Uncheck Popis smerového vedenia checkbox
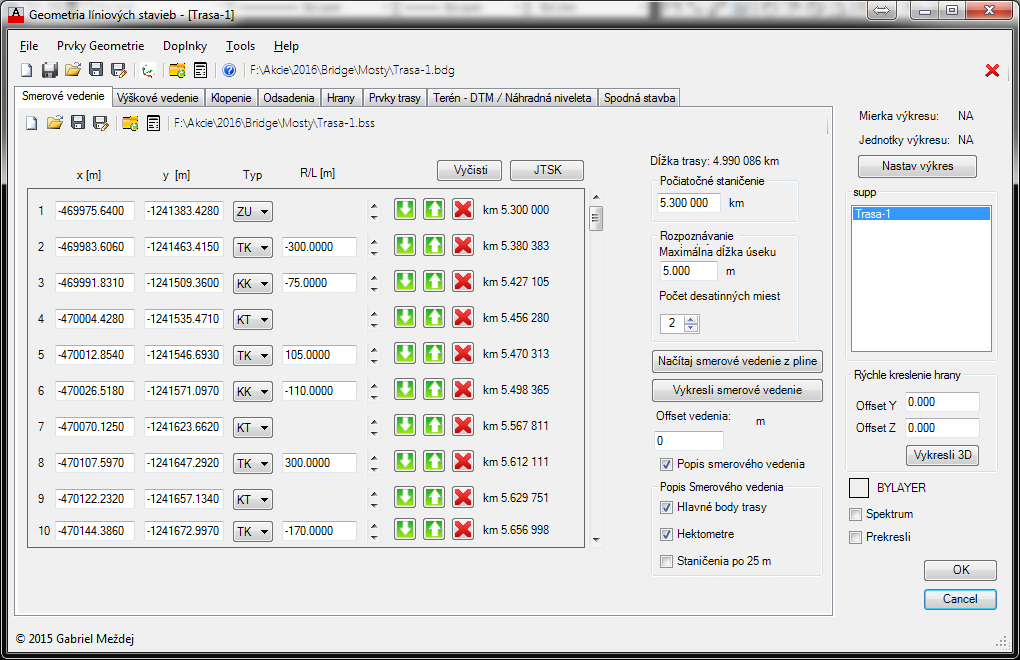The width and height of the screenshot is (1020, 660). 666,464
